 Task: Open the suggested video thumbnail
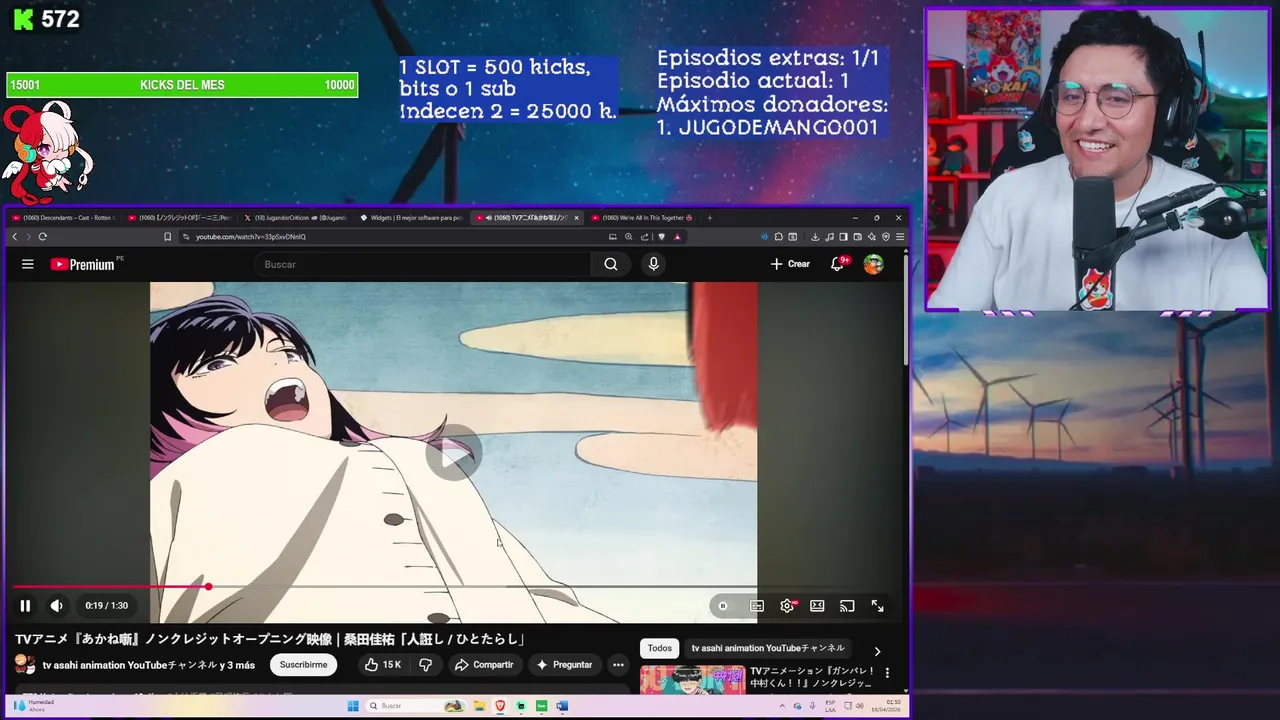coord(692,680)
